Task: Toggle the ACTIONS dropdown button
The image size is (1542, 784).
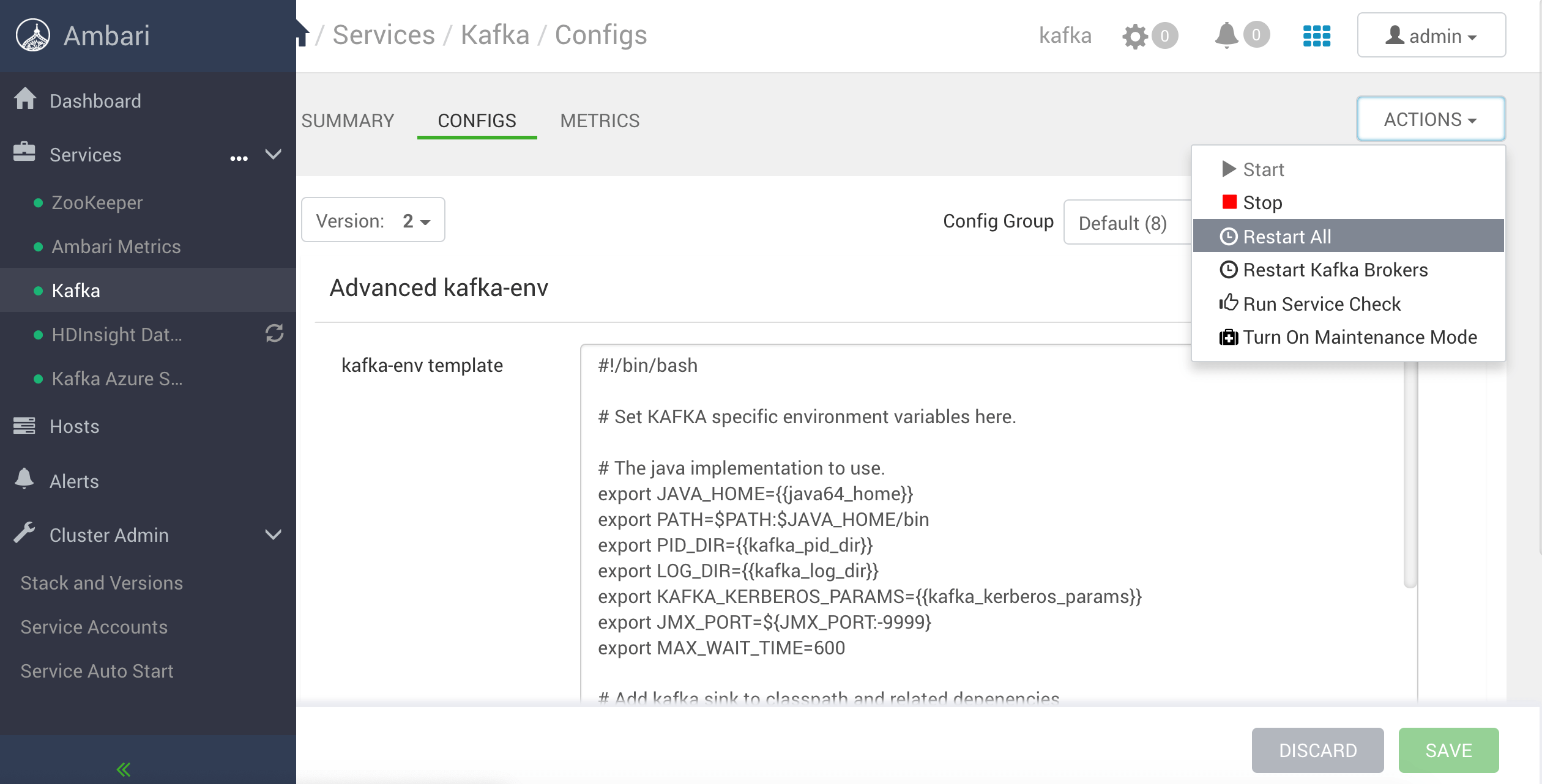Action: (1431, 119)
